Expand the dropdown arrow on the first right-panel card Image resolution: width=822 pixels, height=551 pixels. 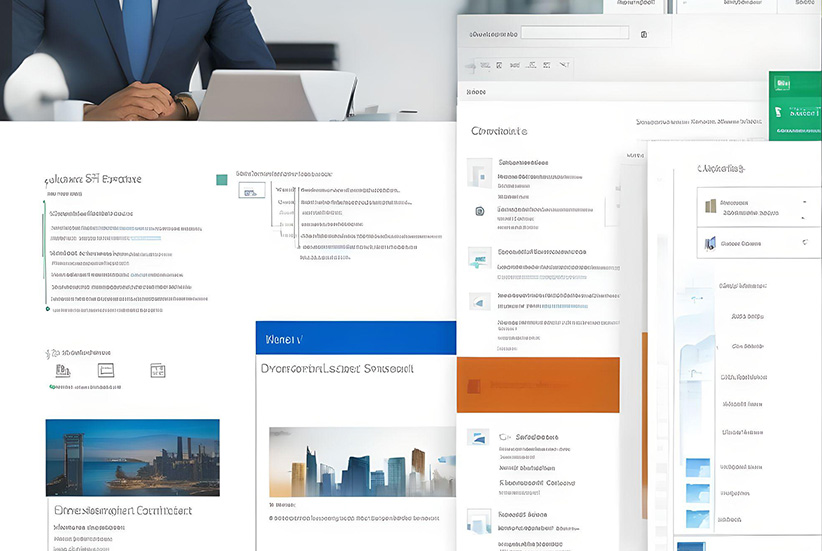(804, 202)
